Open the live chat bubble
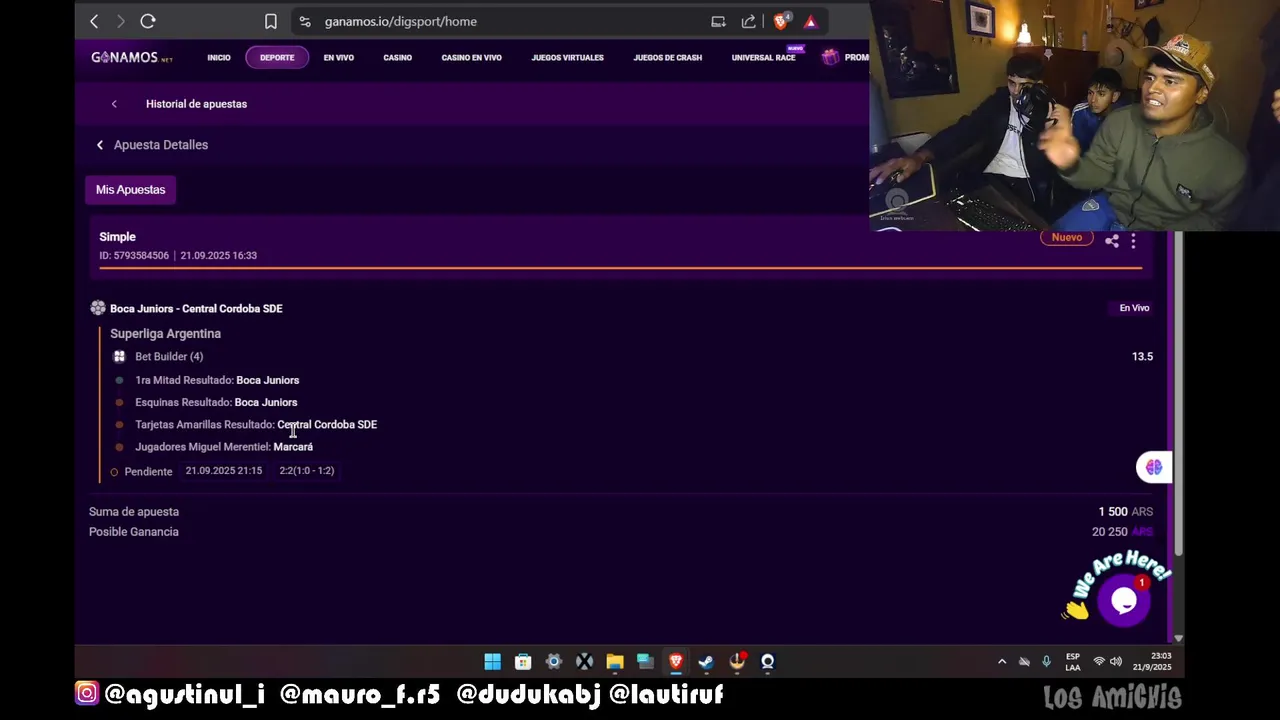The image size is (1280, 720). click(x=1123, y=600)
